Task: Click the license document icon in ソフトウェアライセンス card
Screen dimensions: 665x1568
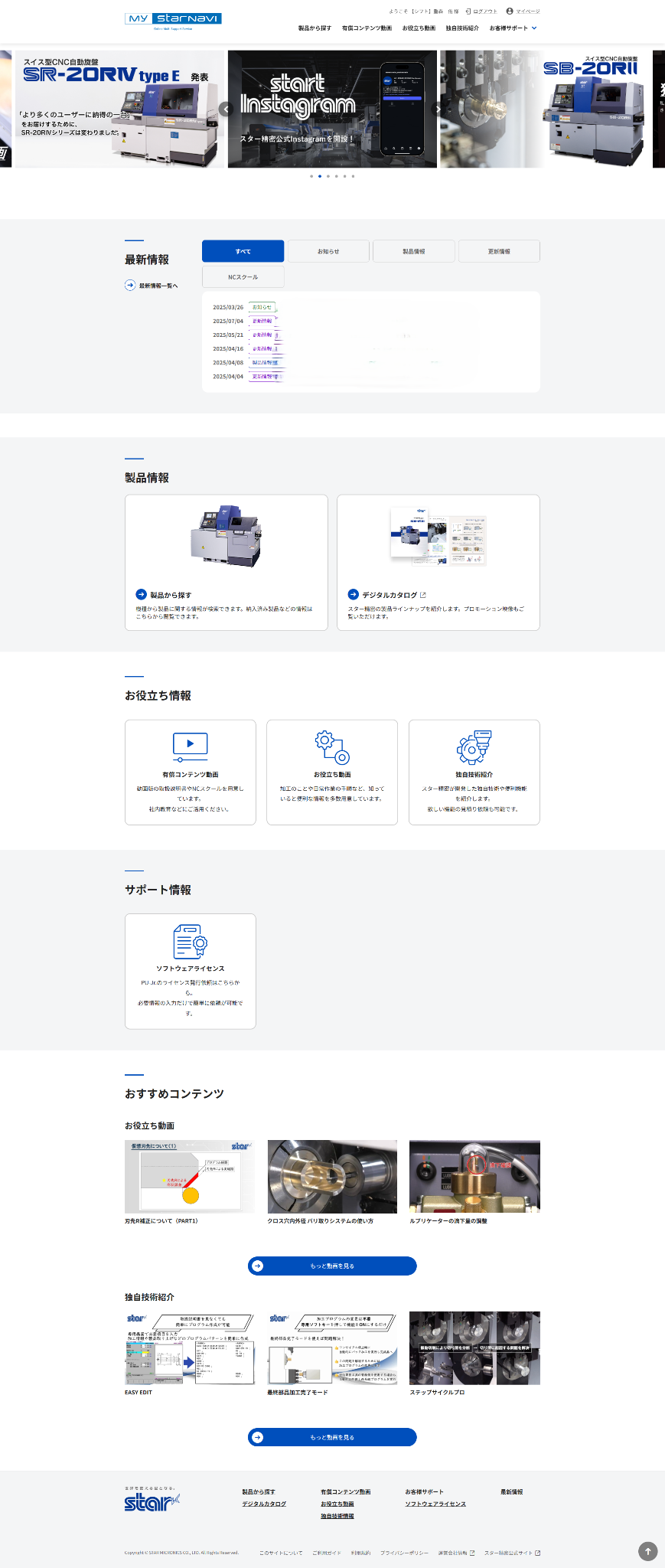Action: 191,941
